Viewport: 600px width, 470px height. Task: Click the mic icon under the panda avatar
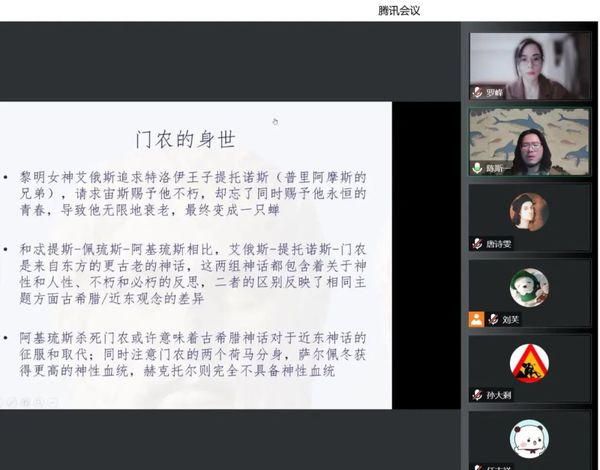pyautogui.click(x=478, y=466)
